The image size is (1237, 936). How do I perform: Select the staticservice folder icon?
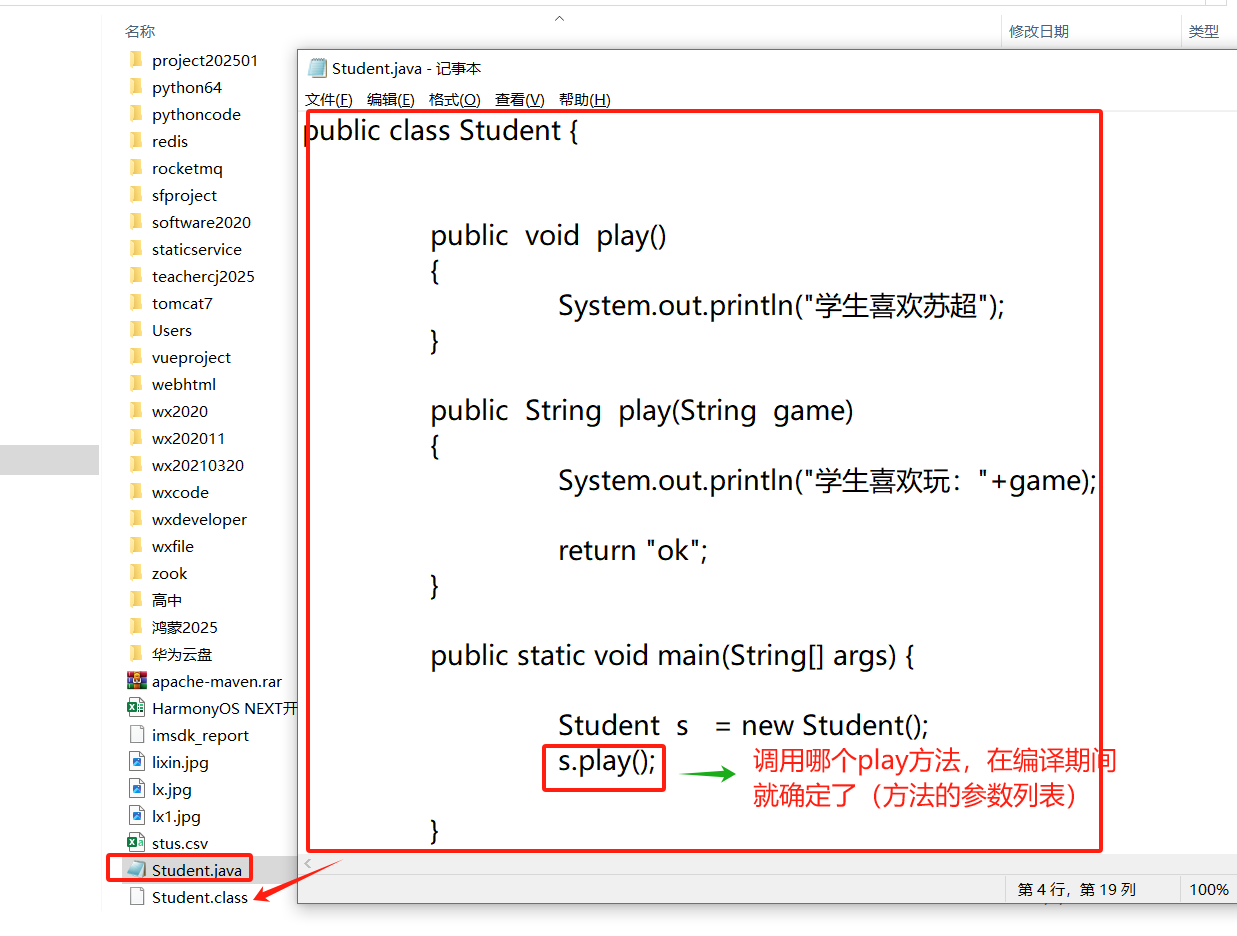[x=136, y=249]
